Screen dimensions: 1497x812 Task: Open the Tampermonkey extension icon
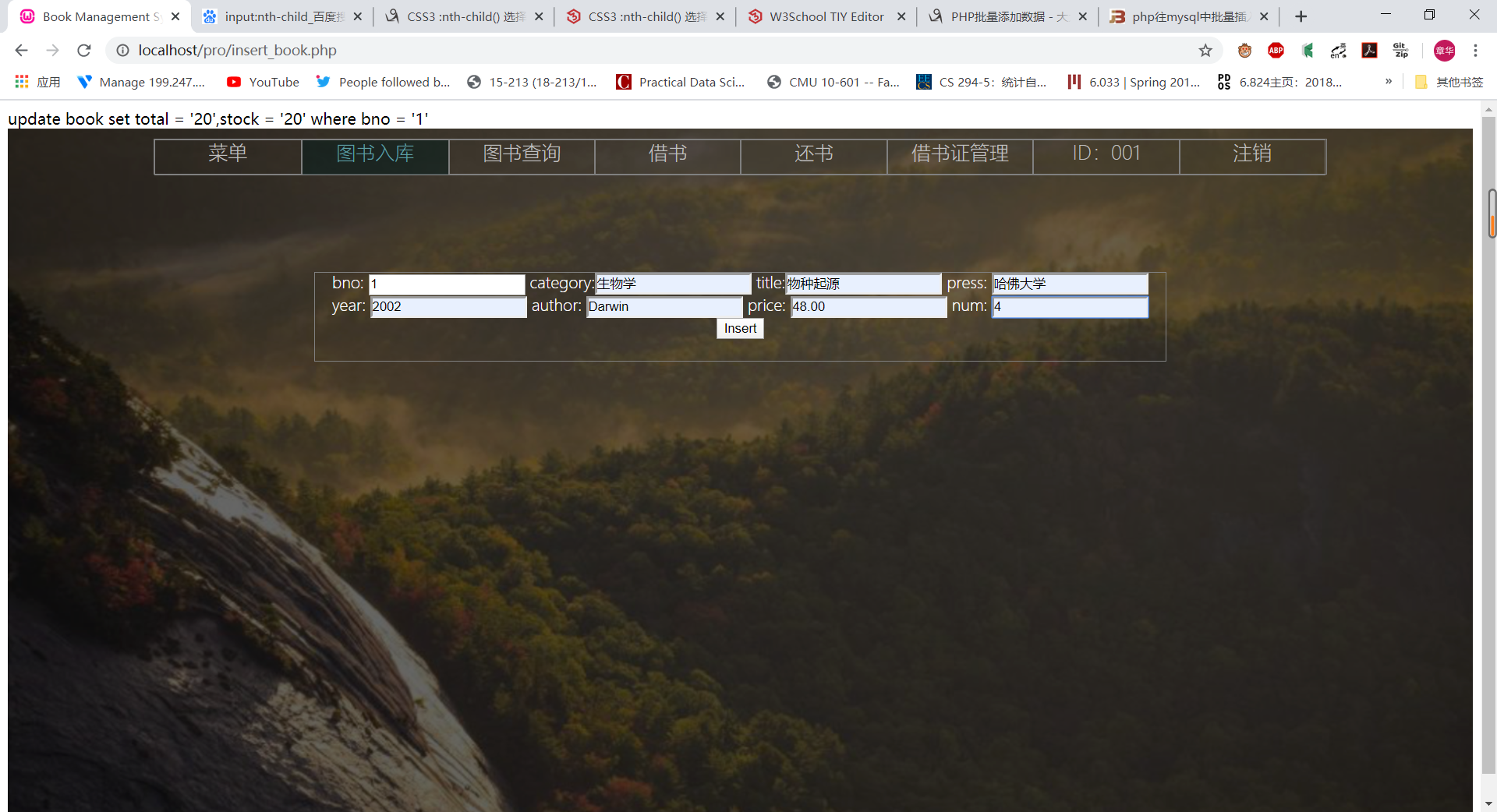[x=1244, y=51]
